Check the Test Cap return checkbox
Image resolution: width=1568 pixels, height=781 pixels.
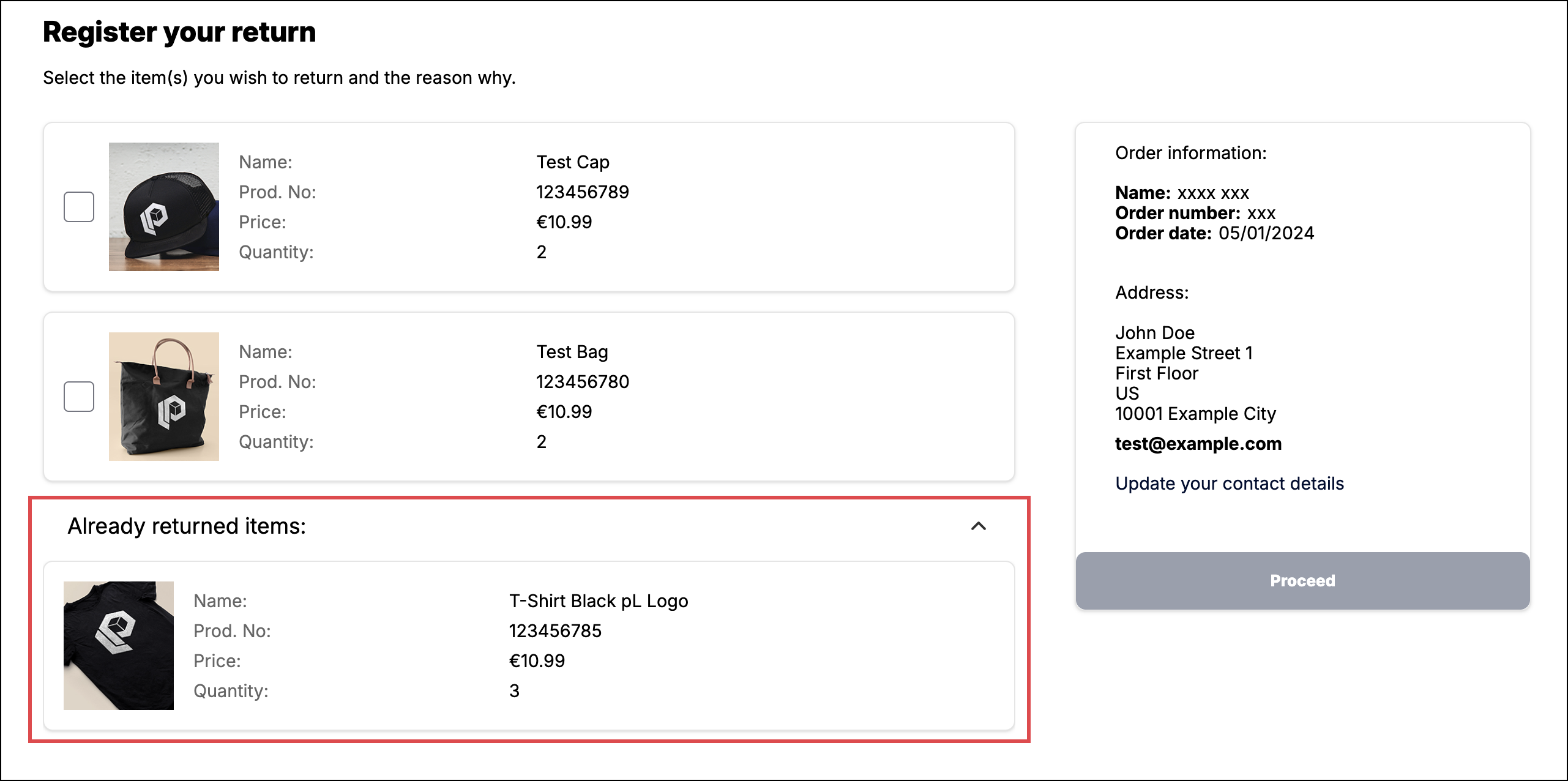[79, 207]
